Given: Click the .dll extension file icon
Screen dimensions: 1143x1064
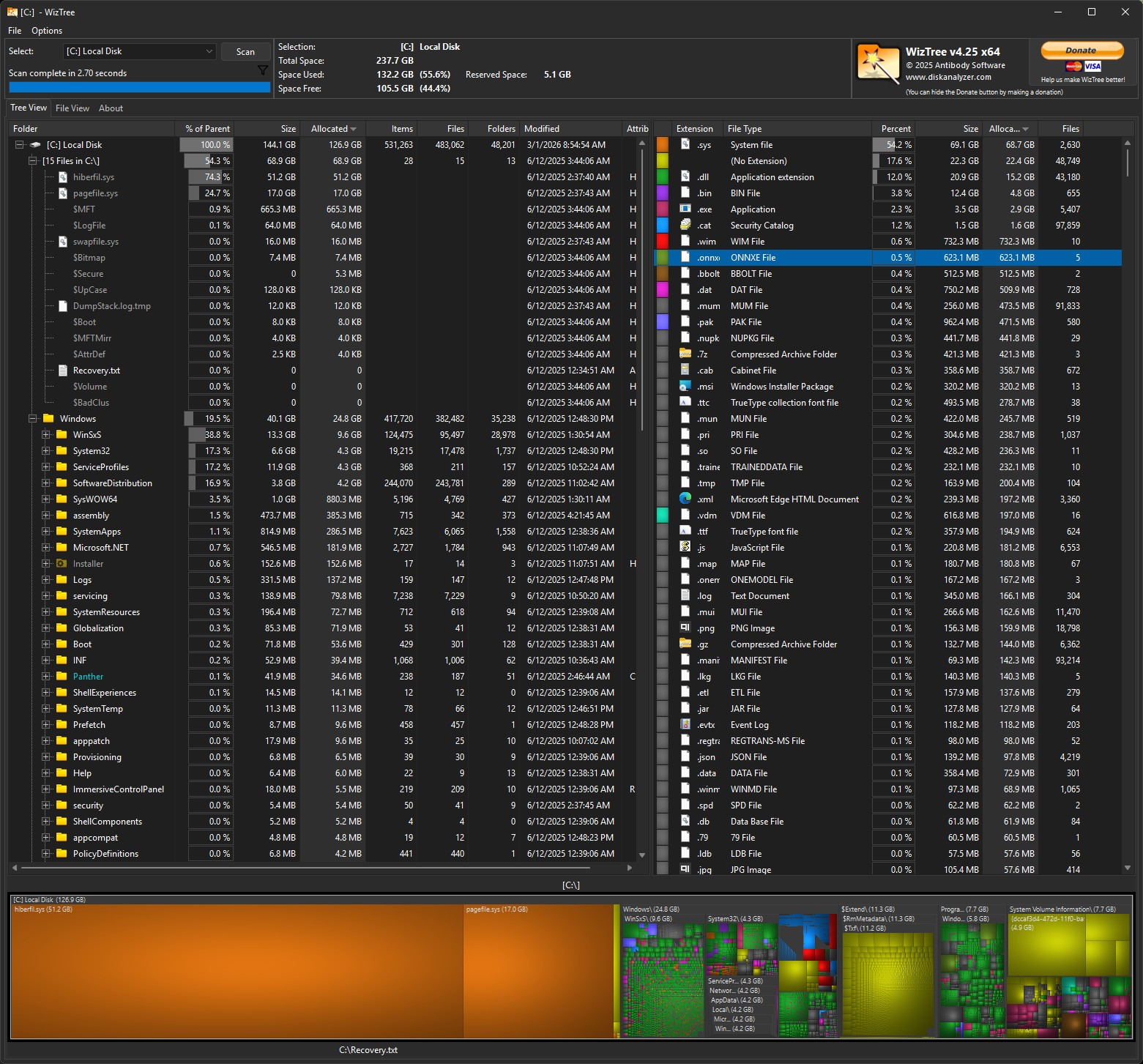Looking at the screenshot, I should (x=685, y=176).
